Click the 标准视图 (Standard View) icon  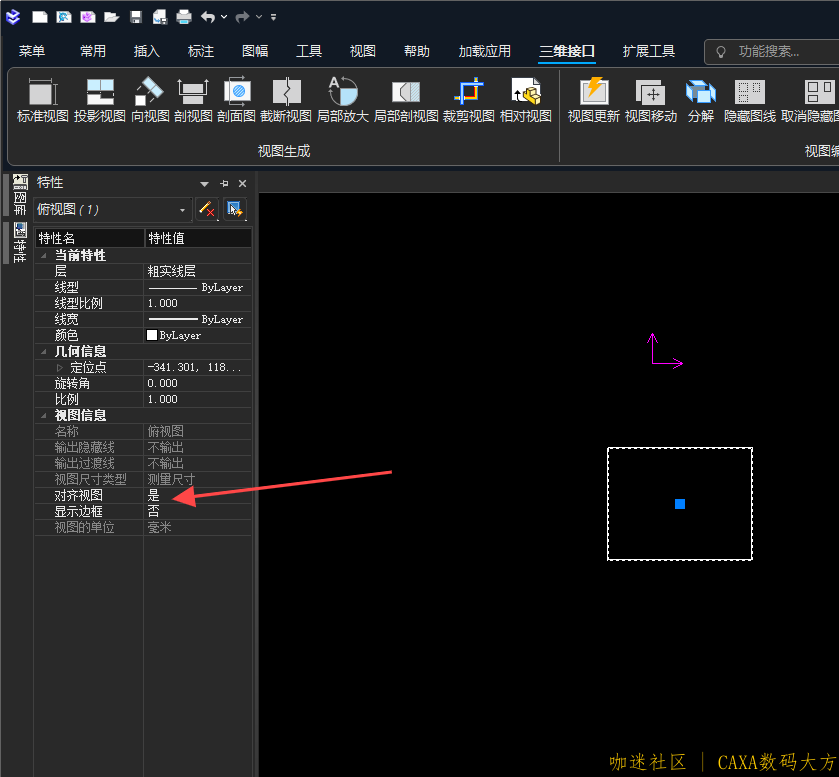pos(42,99)
